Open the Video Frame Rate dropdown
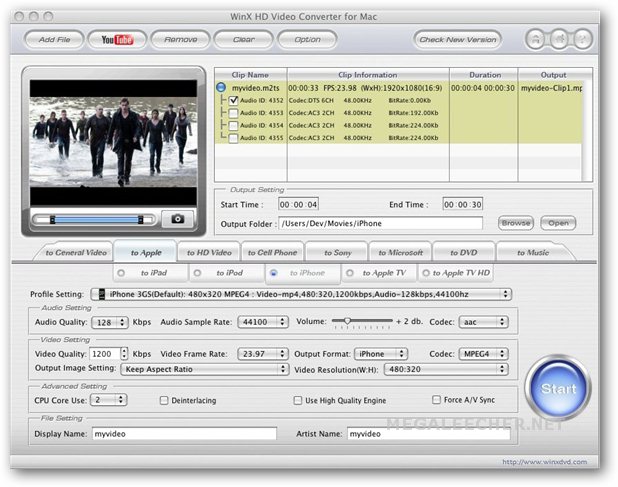 pyautogui.click(x=263, y=354)
